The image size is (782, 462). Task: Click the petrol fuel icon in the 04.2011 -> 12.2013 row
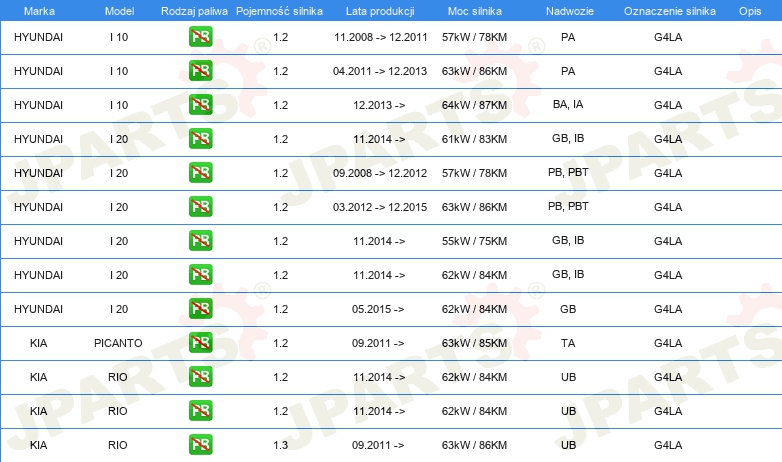[x=200, y=70]
